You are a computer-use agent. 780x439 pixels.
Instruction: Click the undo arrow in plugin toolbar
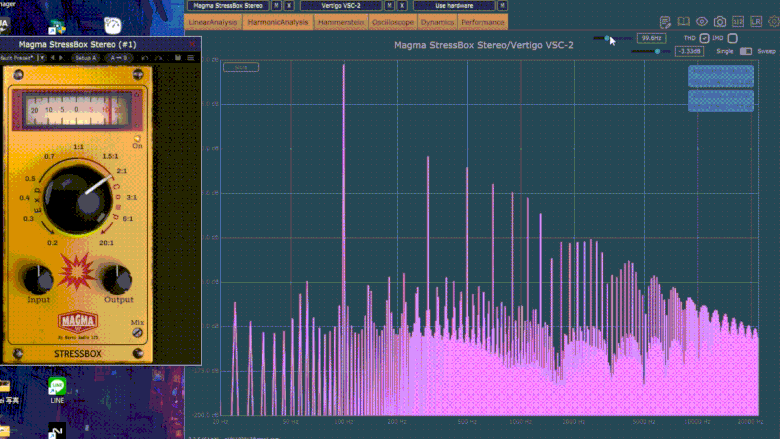tap(145, 58)
